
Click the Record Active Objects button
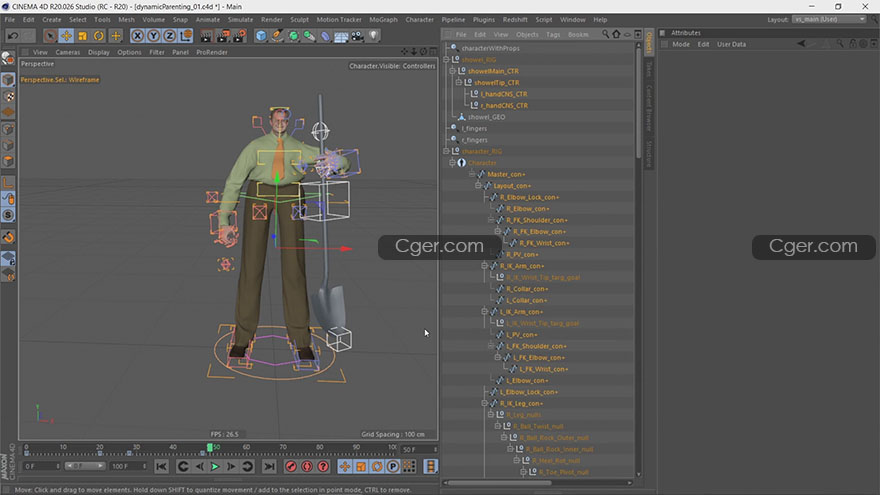[x=291, y=466]
